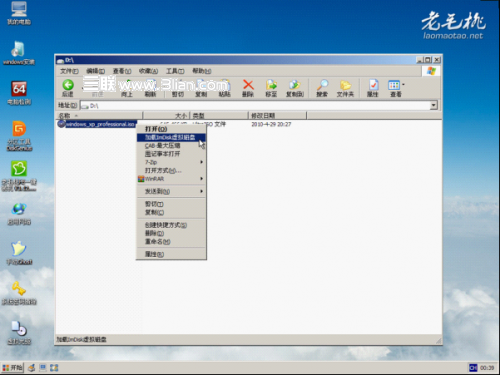Screen dimensions: 500x375
Task: Choose 创建快捷方式(S) in context menu
Action: pos(171,225)
